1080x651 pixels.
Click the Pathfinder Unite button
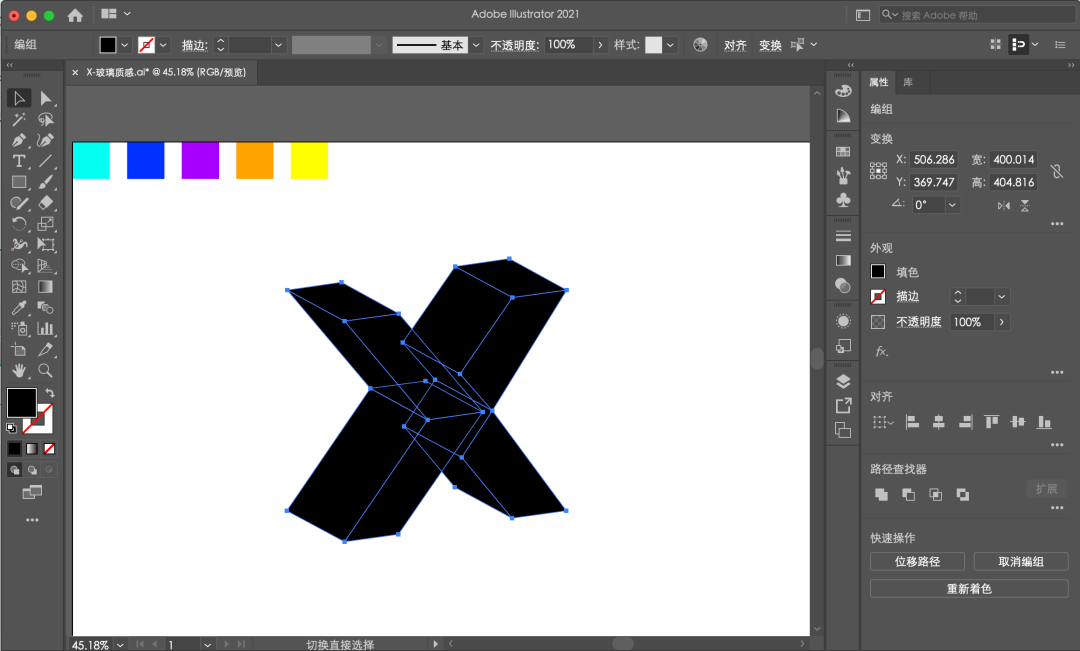pyautogui.click(x=881, y=495)
